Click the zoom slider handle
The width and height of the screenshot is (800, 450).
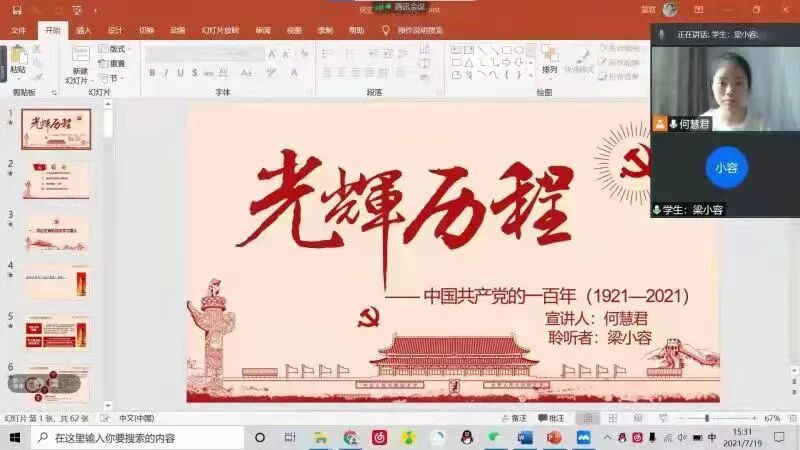(x=707, y=418)
